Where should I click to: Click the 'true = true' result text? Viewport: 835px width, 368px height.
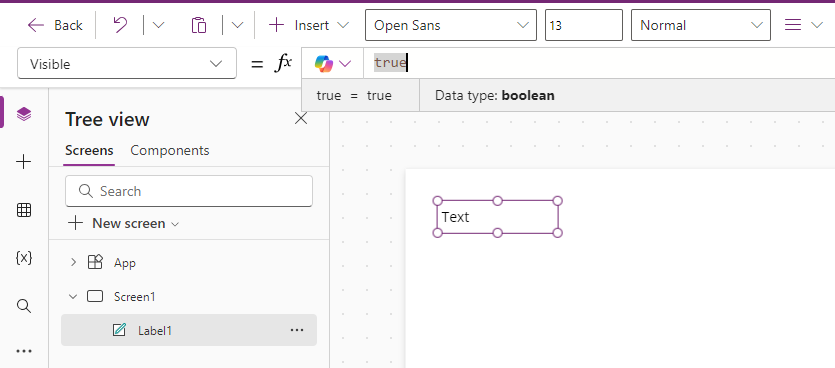point(354,95)
